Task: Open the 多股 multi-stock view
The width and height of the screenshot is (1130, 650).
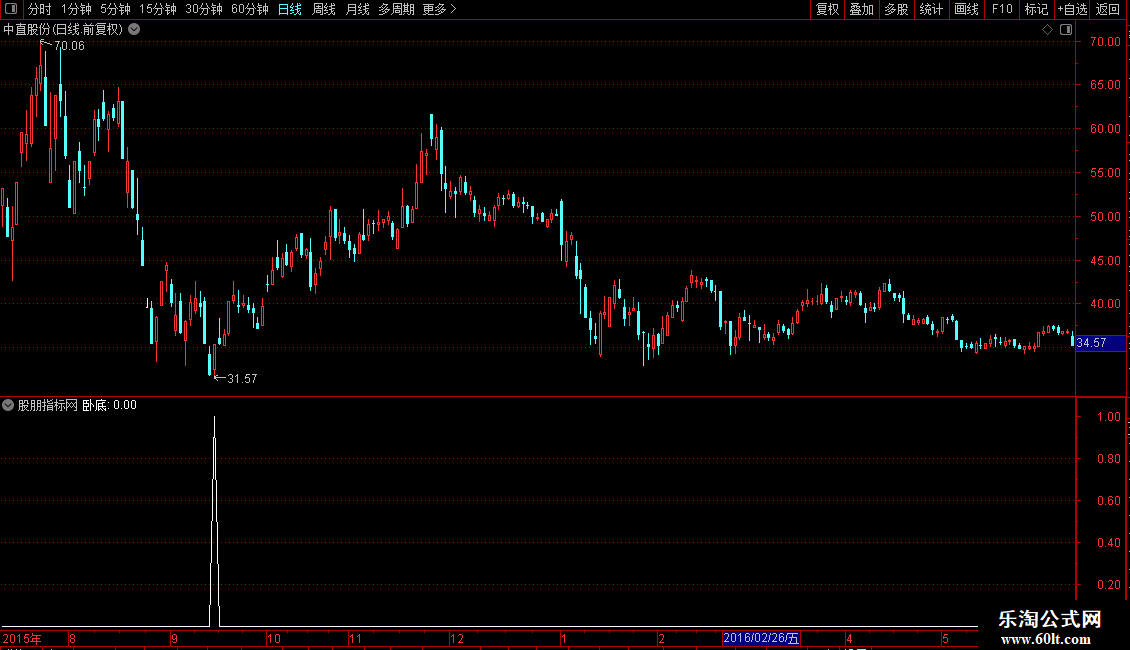Action: [896, 9]
